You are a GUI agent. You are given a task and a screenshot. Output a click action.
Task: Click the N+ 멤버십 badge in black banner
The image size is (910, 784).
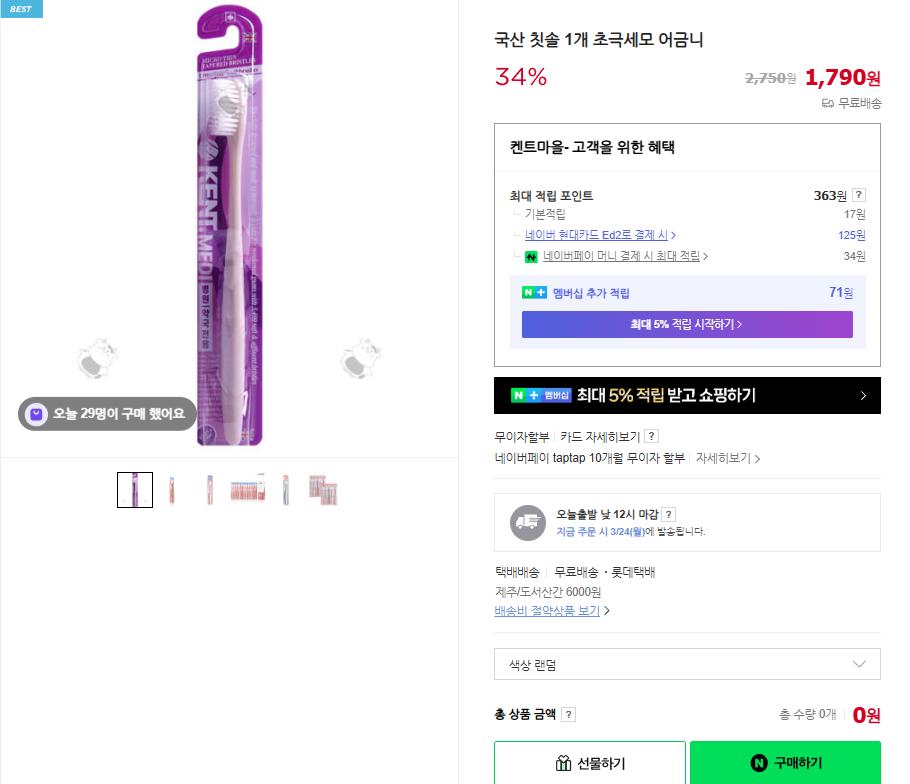click(x=540, y=395)
